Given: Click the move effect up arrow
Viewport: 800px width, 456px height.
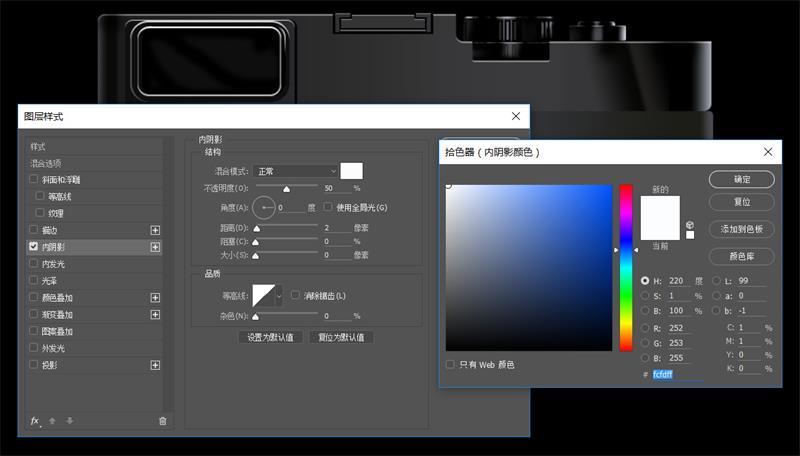Looking at the screenshot, I should point(53,421).
